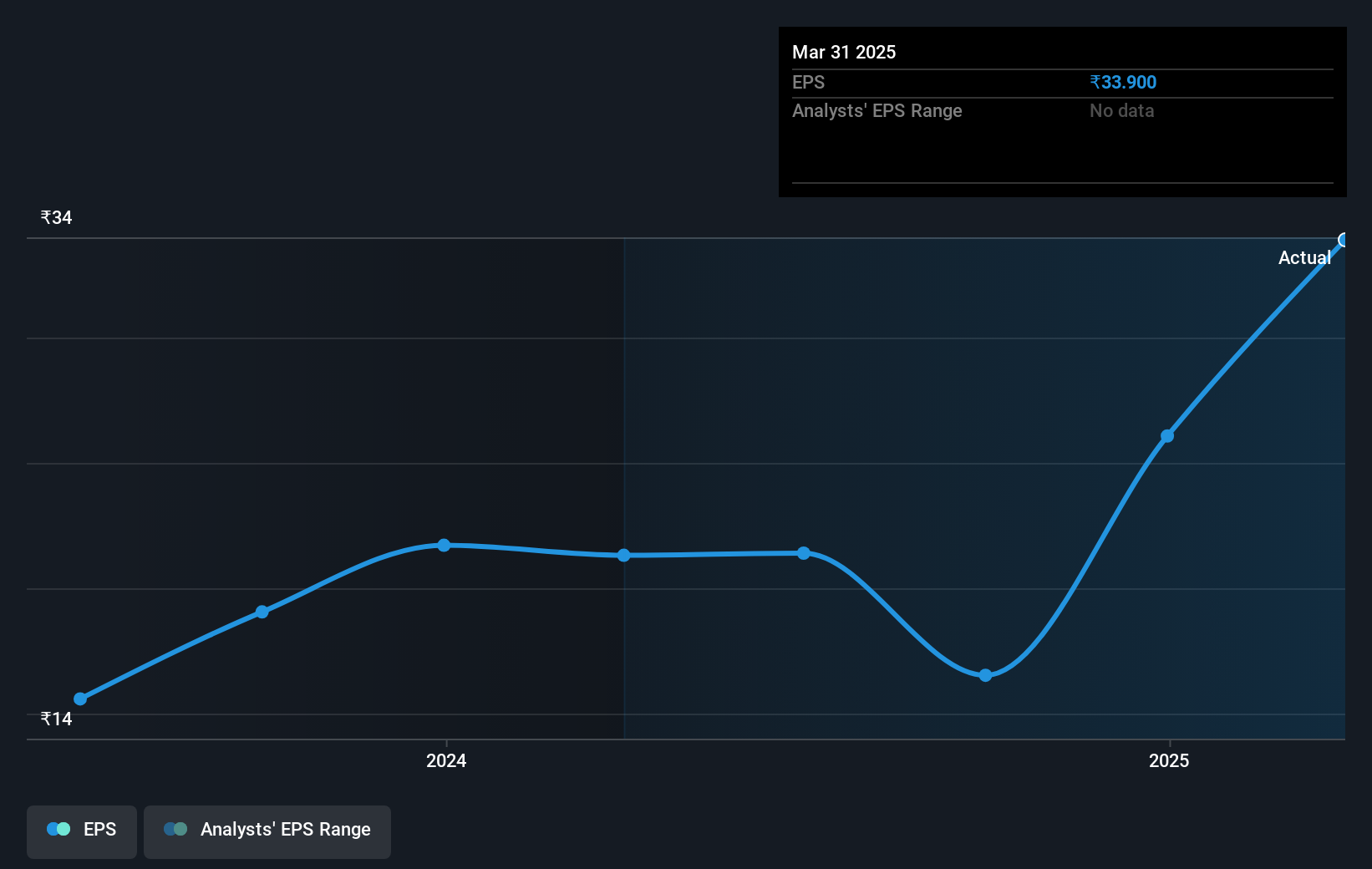The height and width of the screenshot is (869, 1372).
Task: Click the 2025 x-axis label
Action: [1169, 760]
